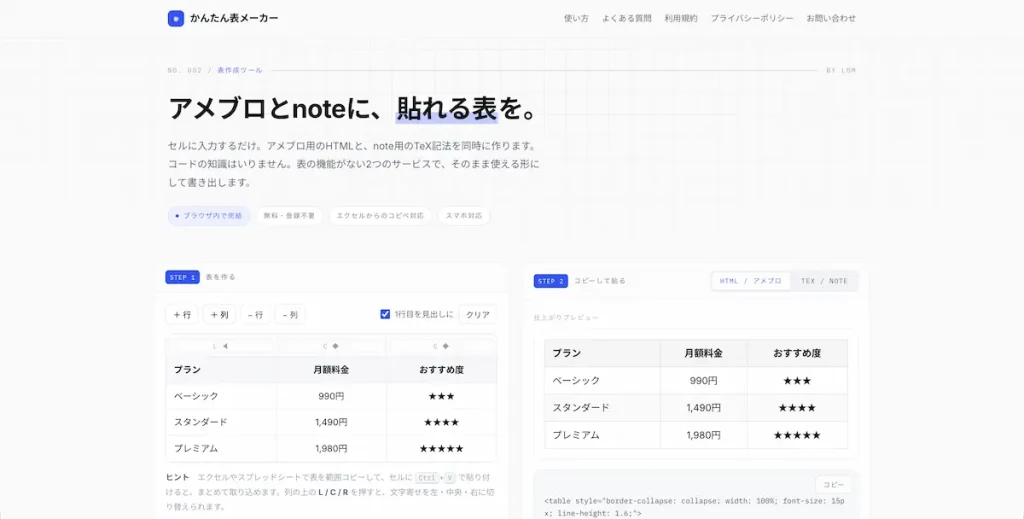Viewport: 1024px width, 519px height.
Task: Edit the 990円 cell in editor
Action: 331,396
